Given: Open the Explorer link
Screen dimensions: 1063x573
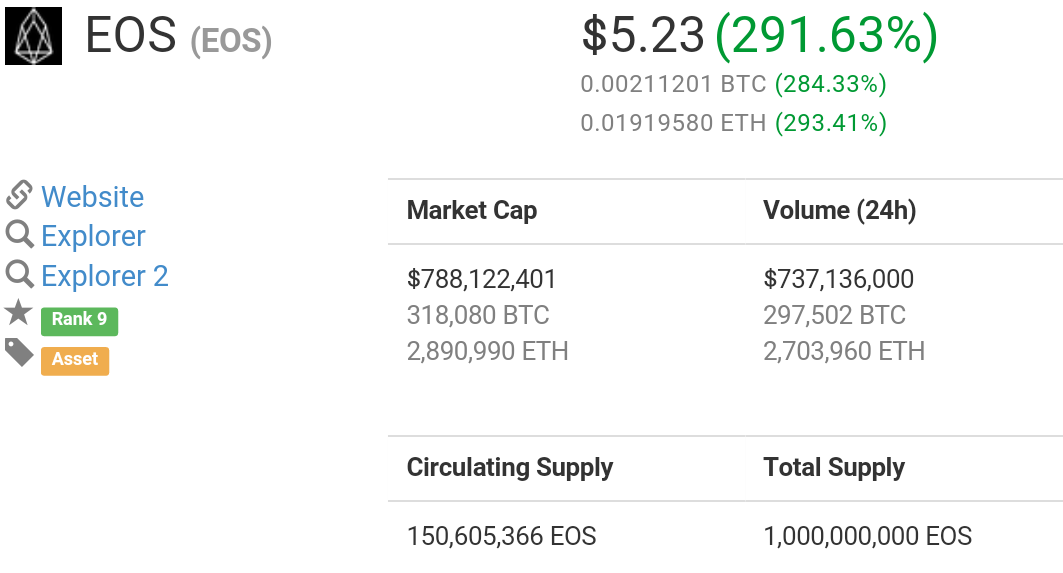Looking at the screenshot, I should (x=93, y=236).
